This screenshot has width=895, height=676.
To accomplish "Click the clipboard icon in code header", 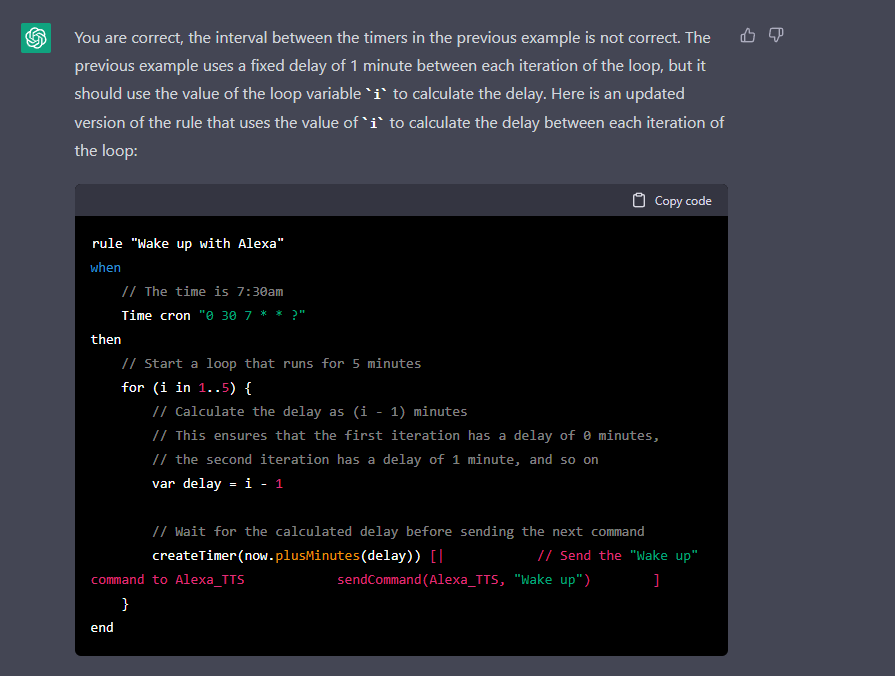I will coord(639,200).
